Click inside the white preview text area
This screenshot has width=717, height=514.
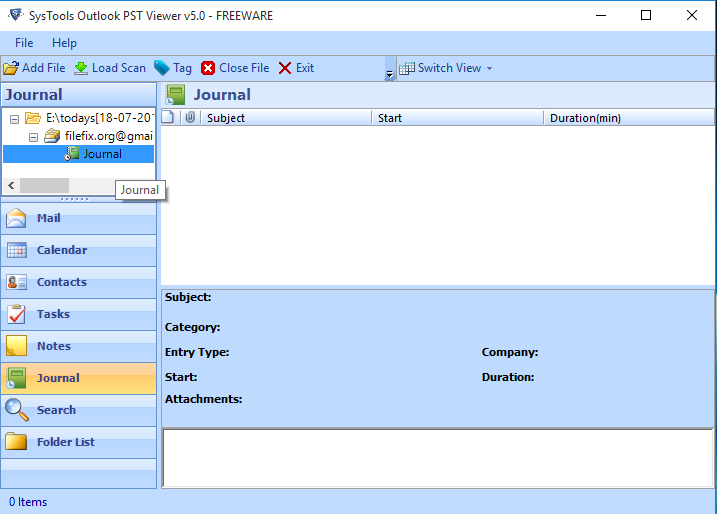pyautogui.click(x=438, y=458)
